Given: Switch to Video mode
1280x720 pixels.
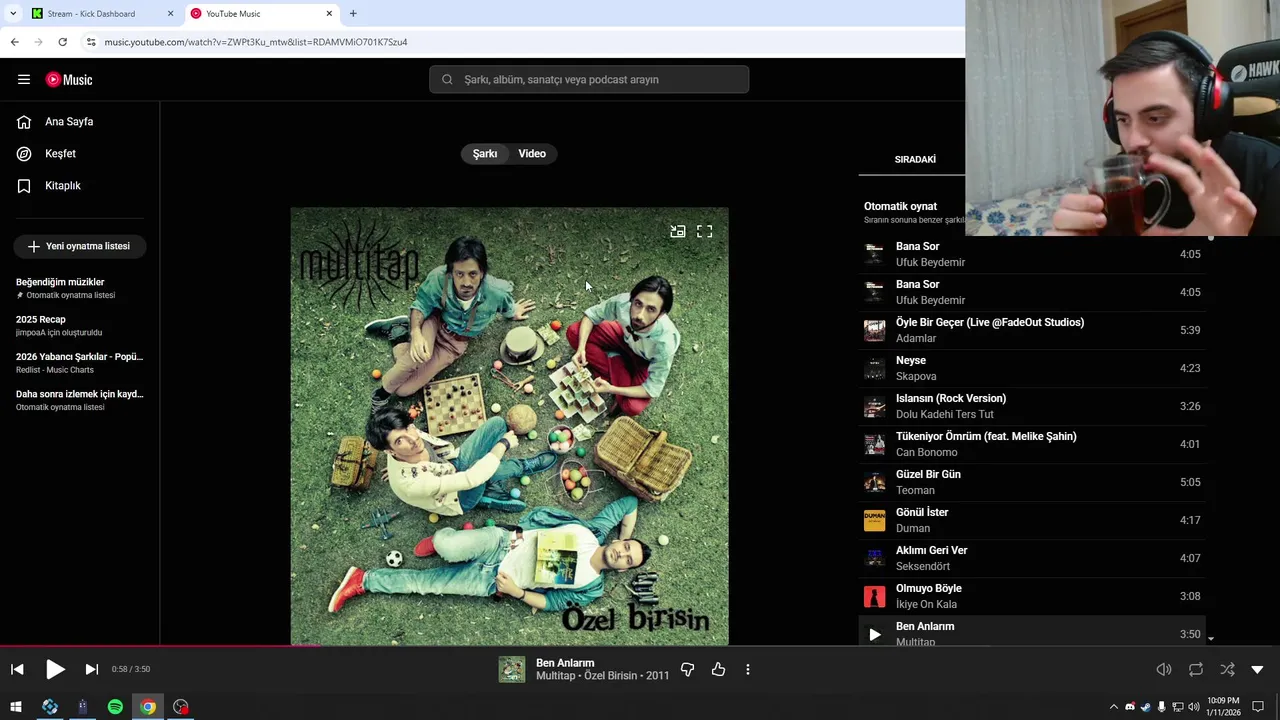Looking at the screenshot, I should pyautogui.click(x=532, y=154).
